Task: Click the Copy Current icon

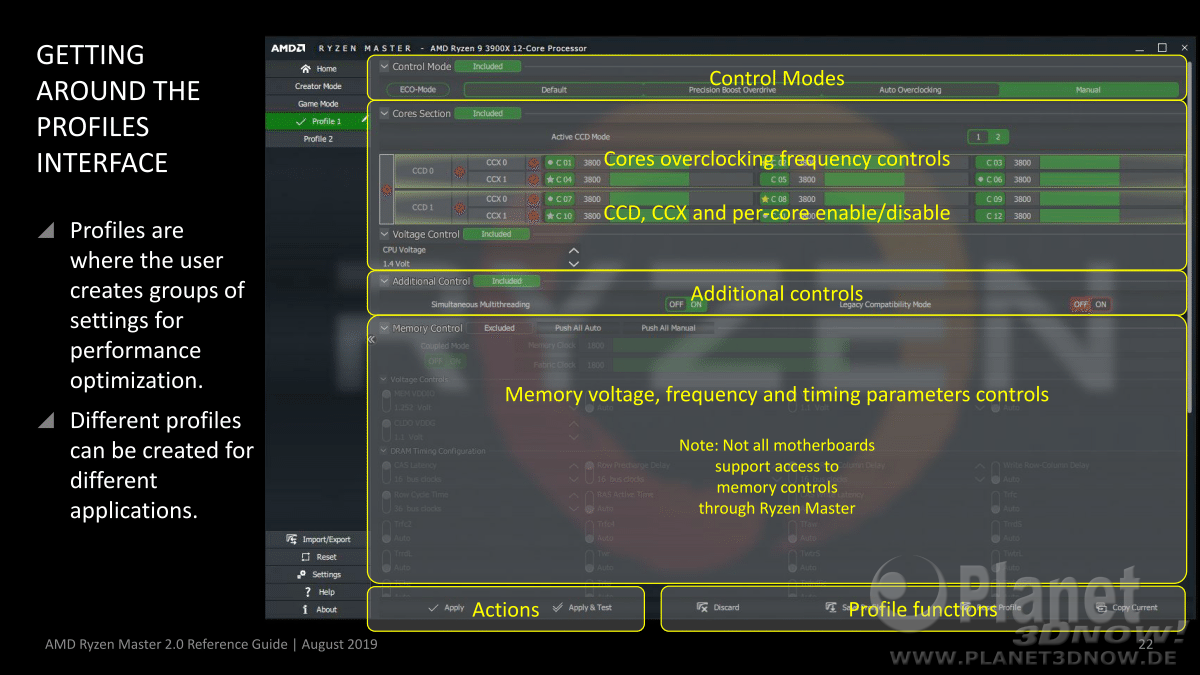Action: coord(1102,607)
